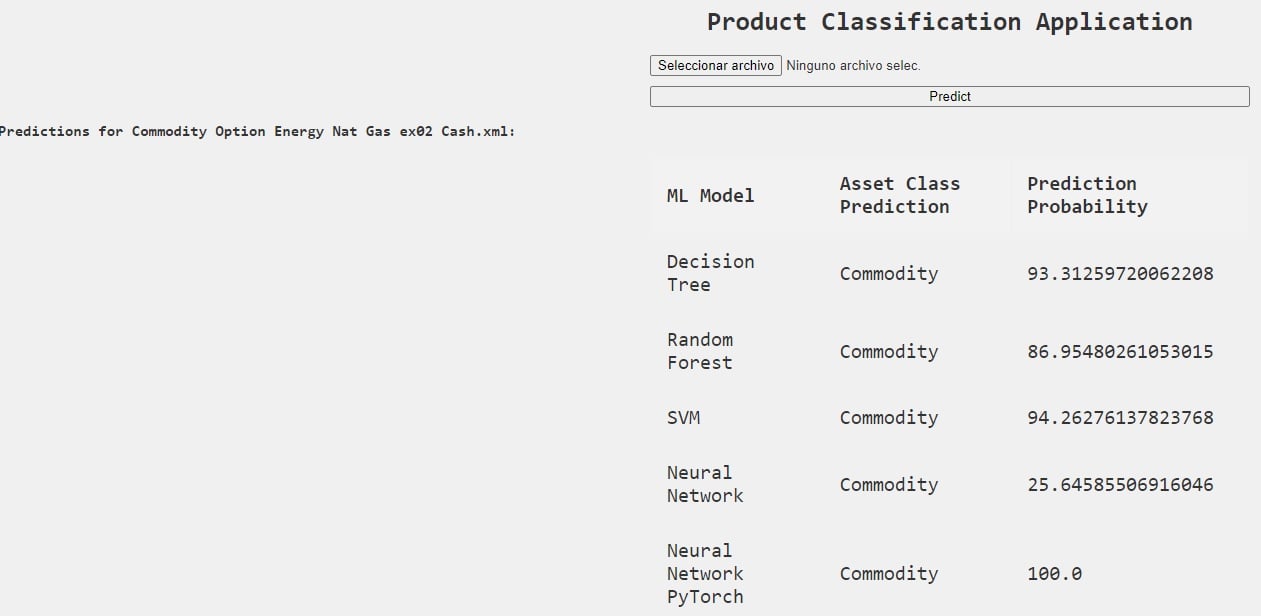Click the Commodity prediction for Decision Tree row
The width and height of the screenshot is (1261, 616).
coord(888,273)
